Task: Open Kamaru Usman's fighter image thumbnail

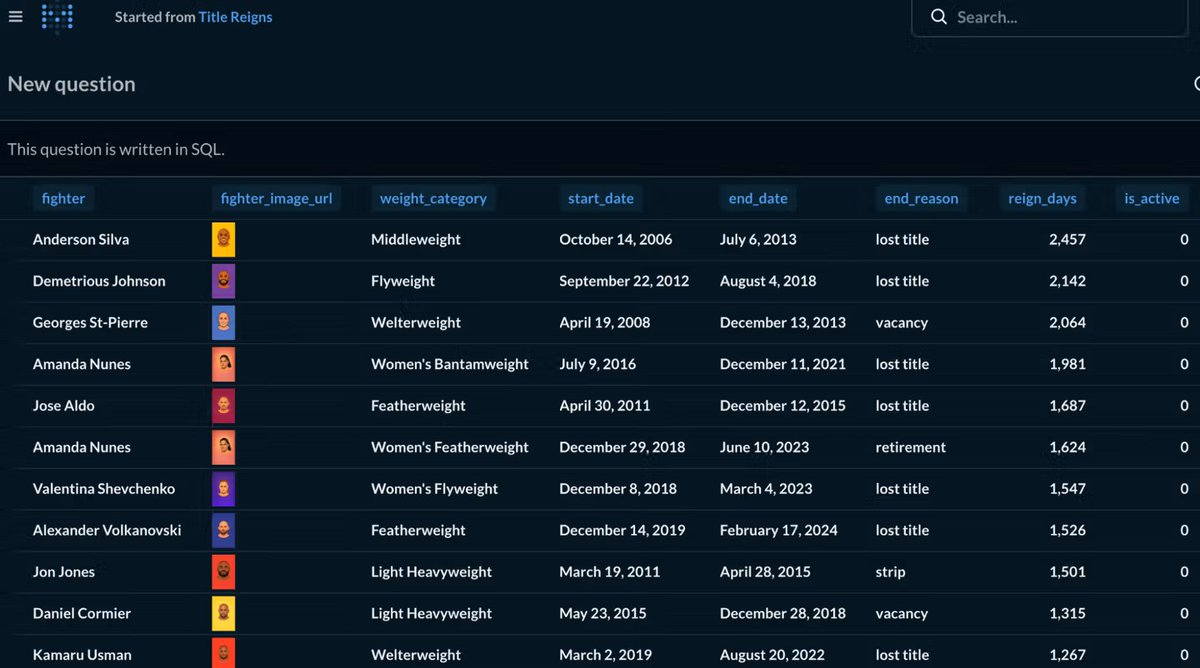Action: pyautogui.click(x=224, y=654)
